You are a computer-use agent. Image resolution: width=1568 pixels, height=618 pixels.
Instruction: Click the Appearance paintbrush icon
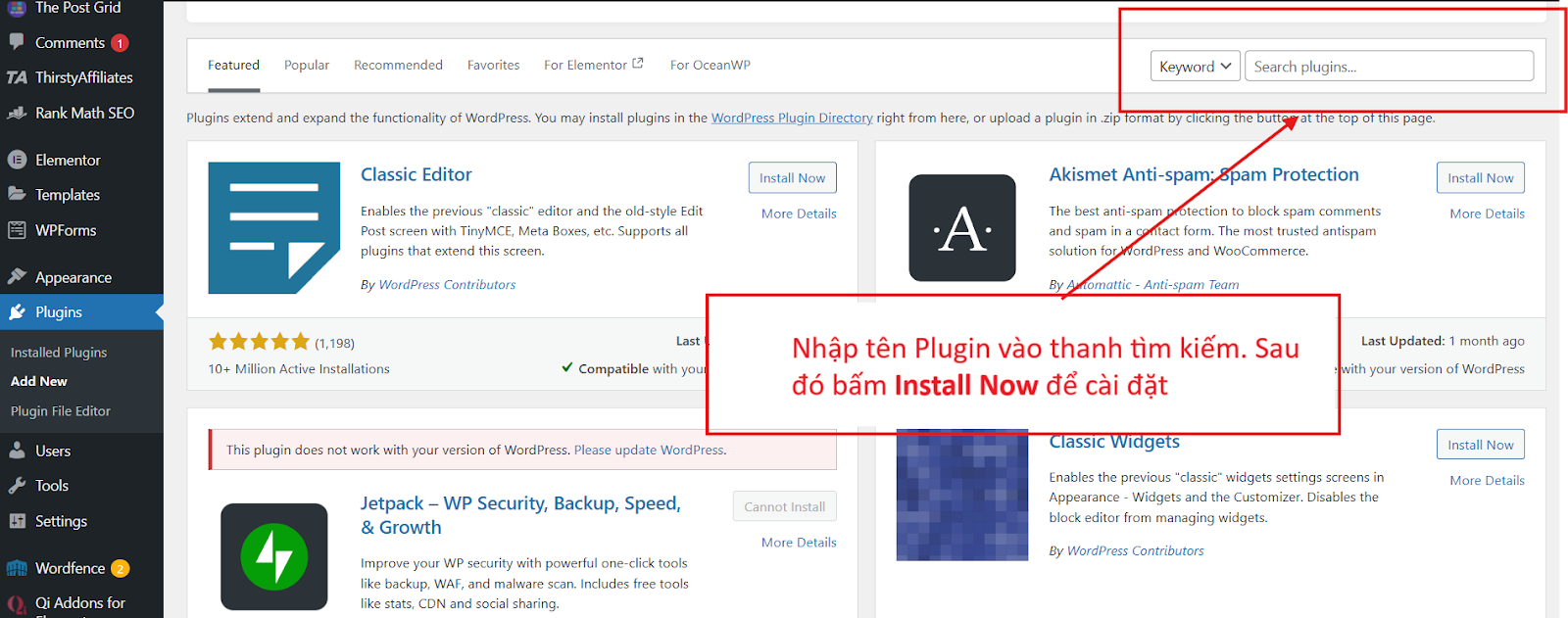(17, 277)
